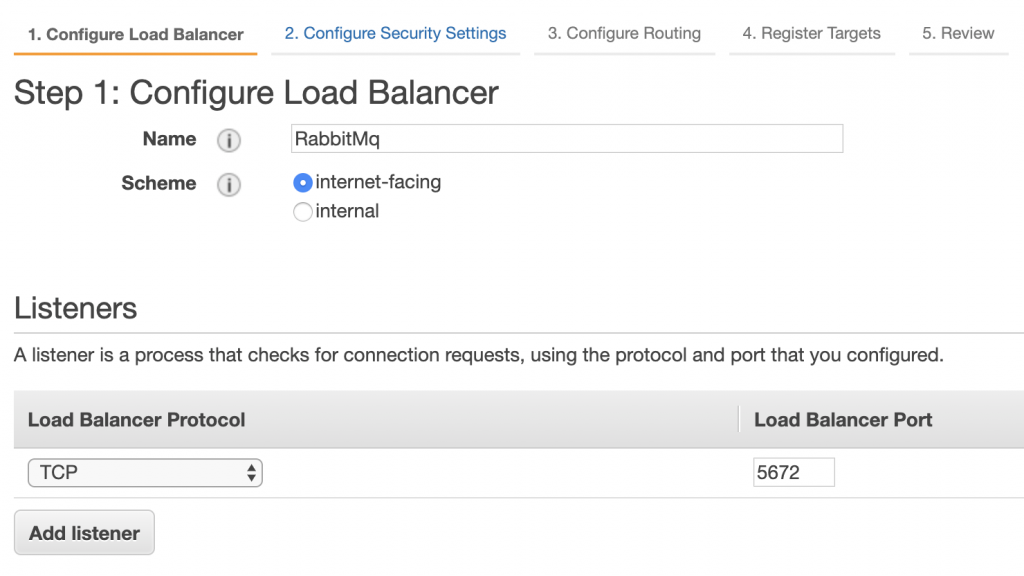Click the info icon beside Scheme
This screenshot has width=1024, height=576.
(x=229, y=184)
